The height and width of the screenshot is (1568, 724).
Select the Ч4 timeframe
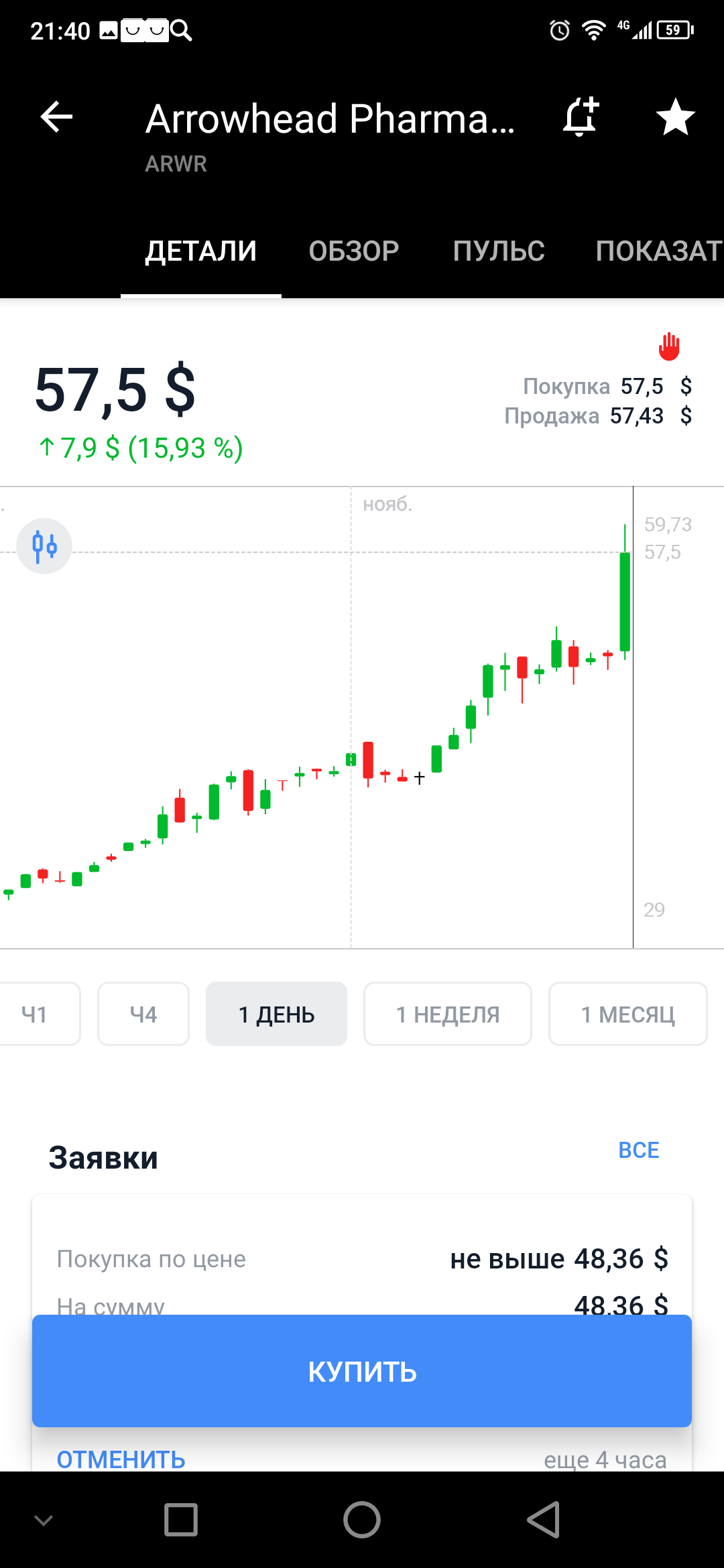(143, 1014)
